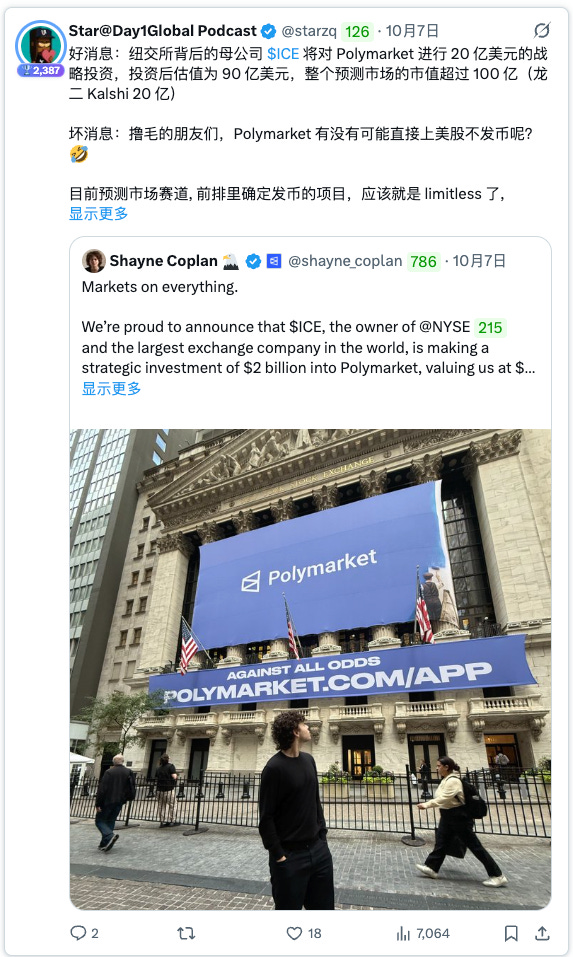This screenshot has height=957, width=573.
Task: Expand quoted tweet's 显示更多 link
Action: pos(111,388)
